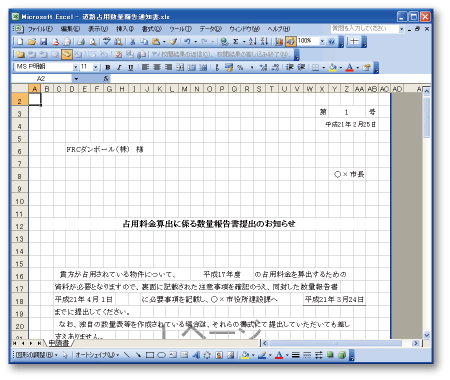Screen dimensions: 450x380
Task: Open the 表示 (View) menu
Action: tap(98, 29)
